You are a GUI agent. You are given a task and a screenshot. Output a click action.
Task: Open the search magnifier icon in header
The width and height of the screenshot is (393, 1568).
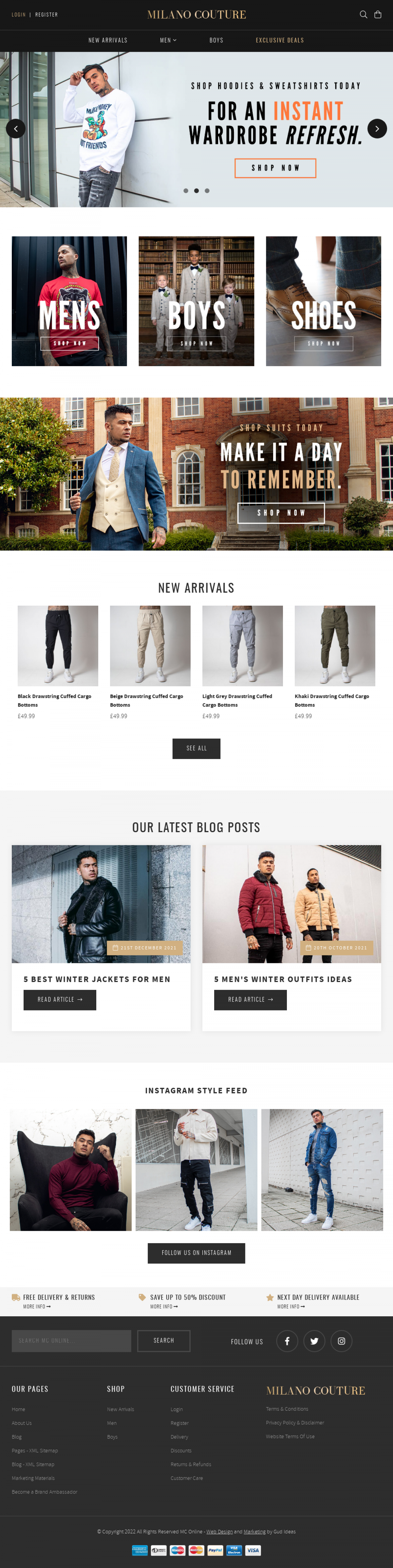coord(363,15)
